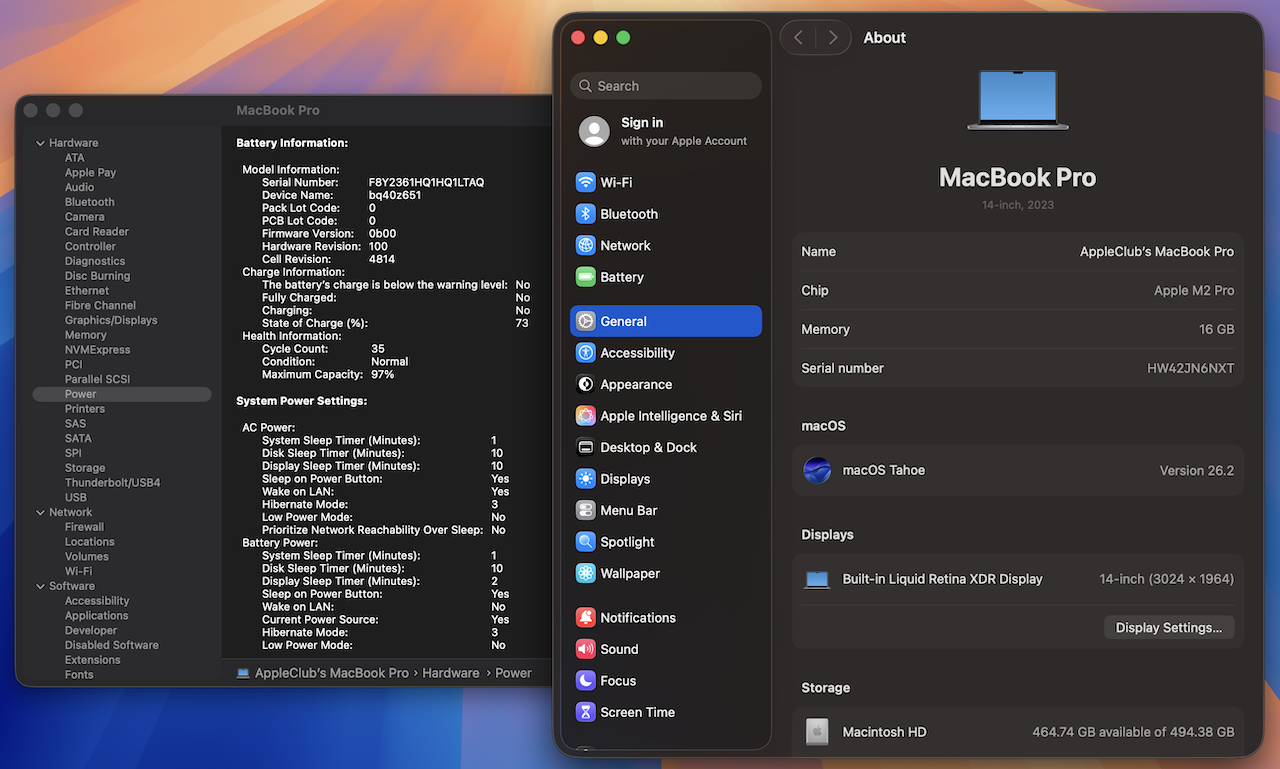
Task: Select Desktop & Dock in sidebar
Action: [648, 448]
